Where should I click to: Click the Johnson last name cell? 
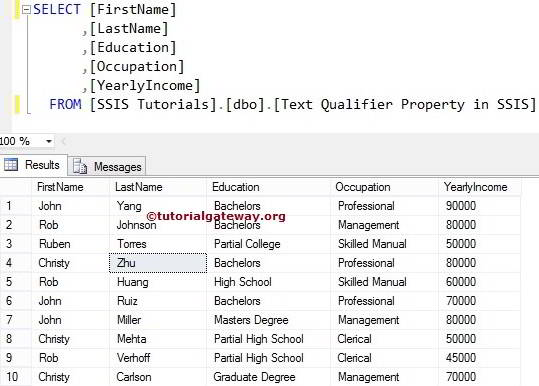point(158,225)
